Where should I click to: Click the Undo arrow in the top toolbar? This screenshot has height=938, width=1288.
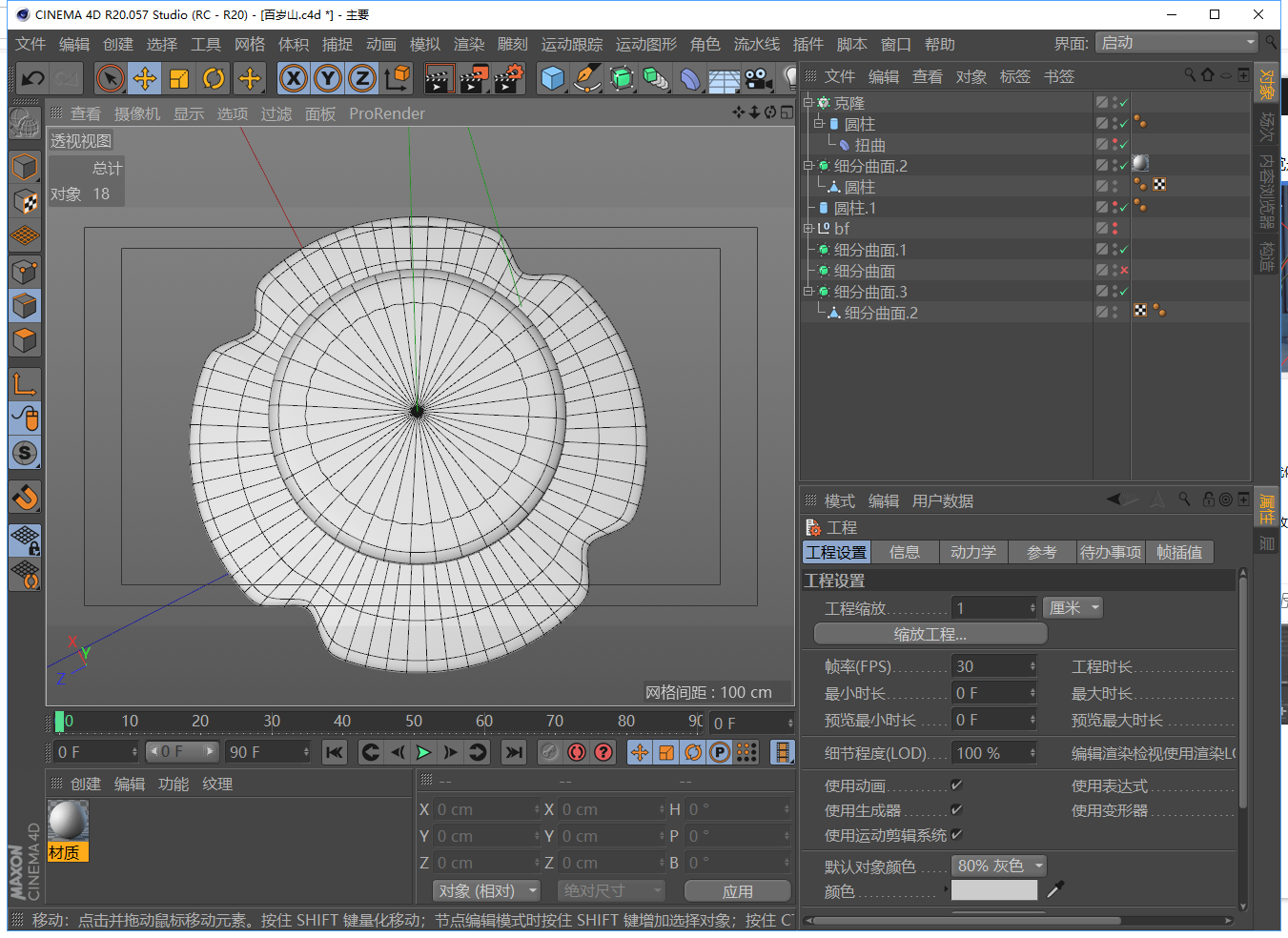pos(32,78)
